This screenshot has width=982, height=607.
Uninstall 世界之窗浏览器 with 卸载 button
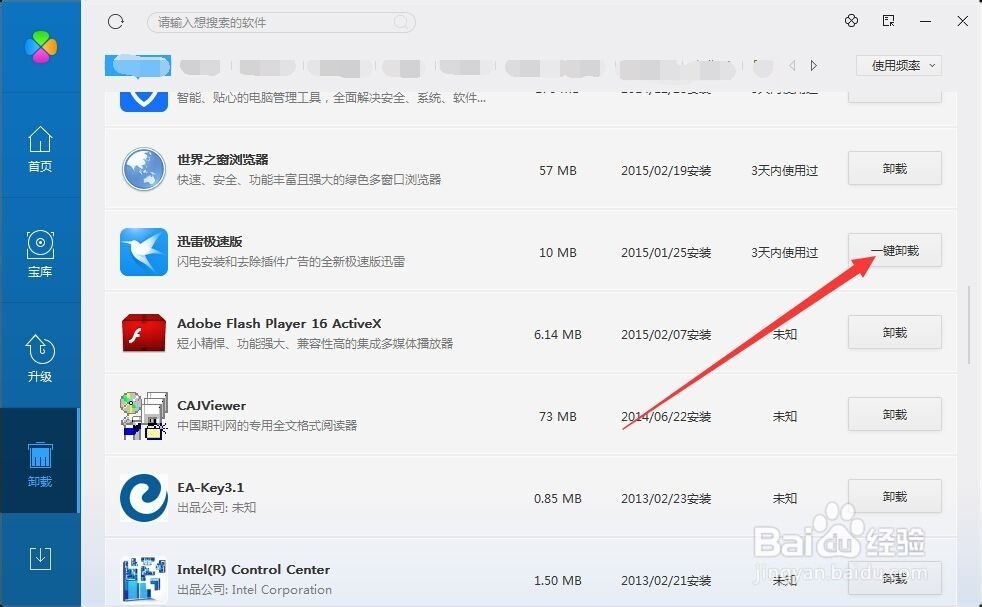[894, 169]
